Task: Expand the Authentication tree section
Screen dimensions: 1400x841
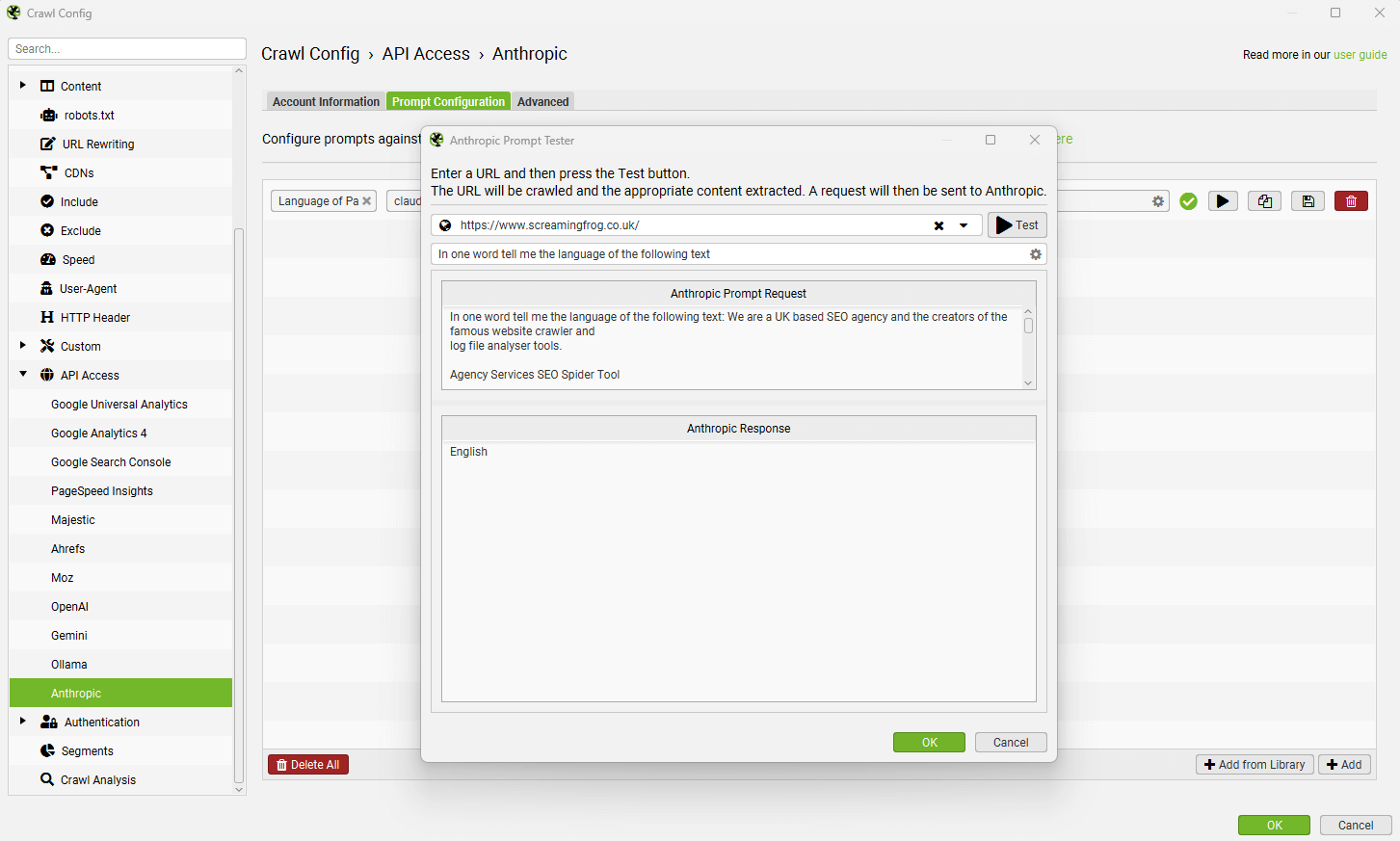Action: pos(23,722)
